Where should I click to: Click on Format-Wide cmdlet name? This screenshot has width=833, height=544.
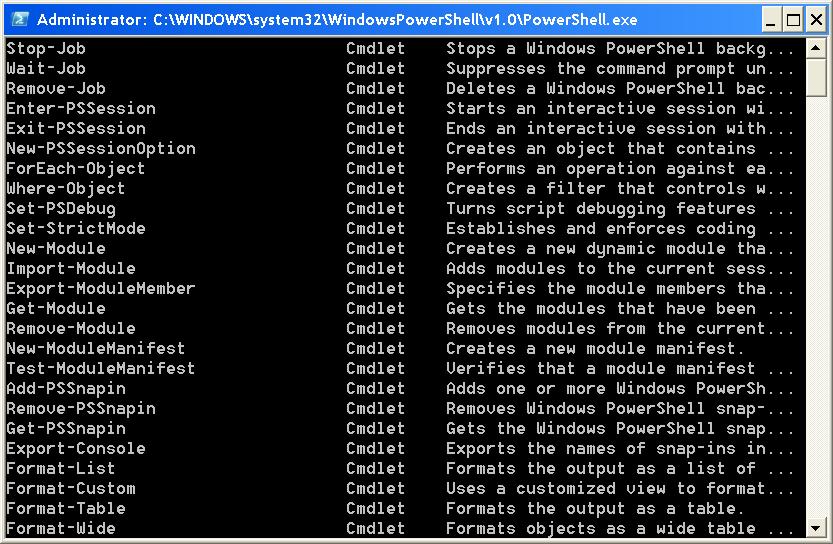[61, 529]
